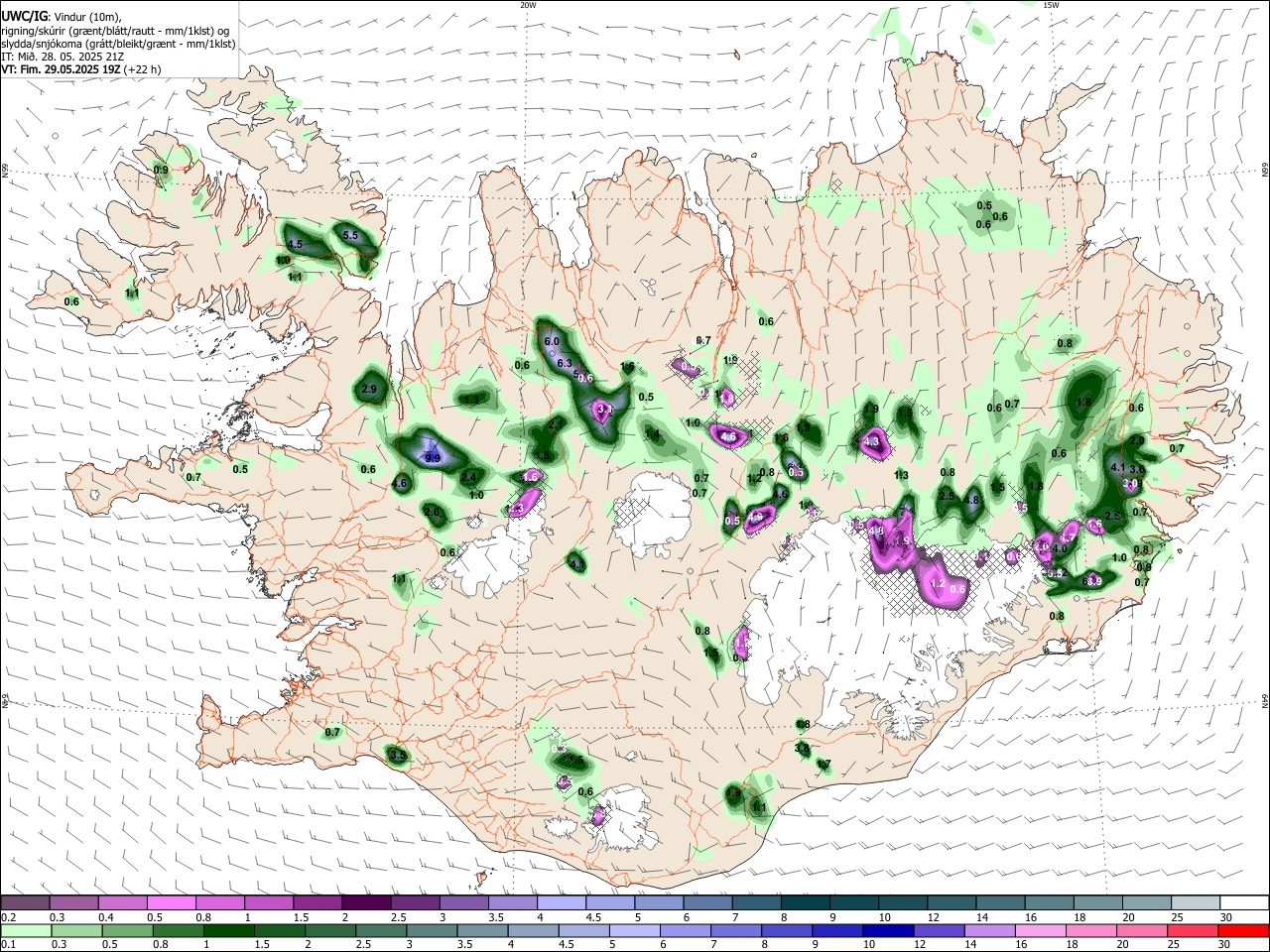Pick the light purple swatch labeled 14 in lower legend

click(x=989, y=930)
